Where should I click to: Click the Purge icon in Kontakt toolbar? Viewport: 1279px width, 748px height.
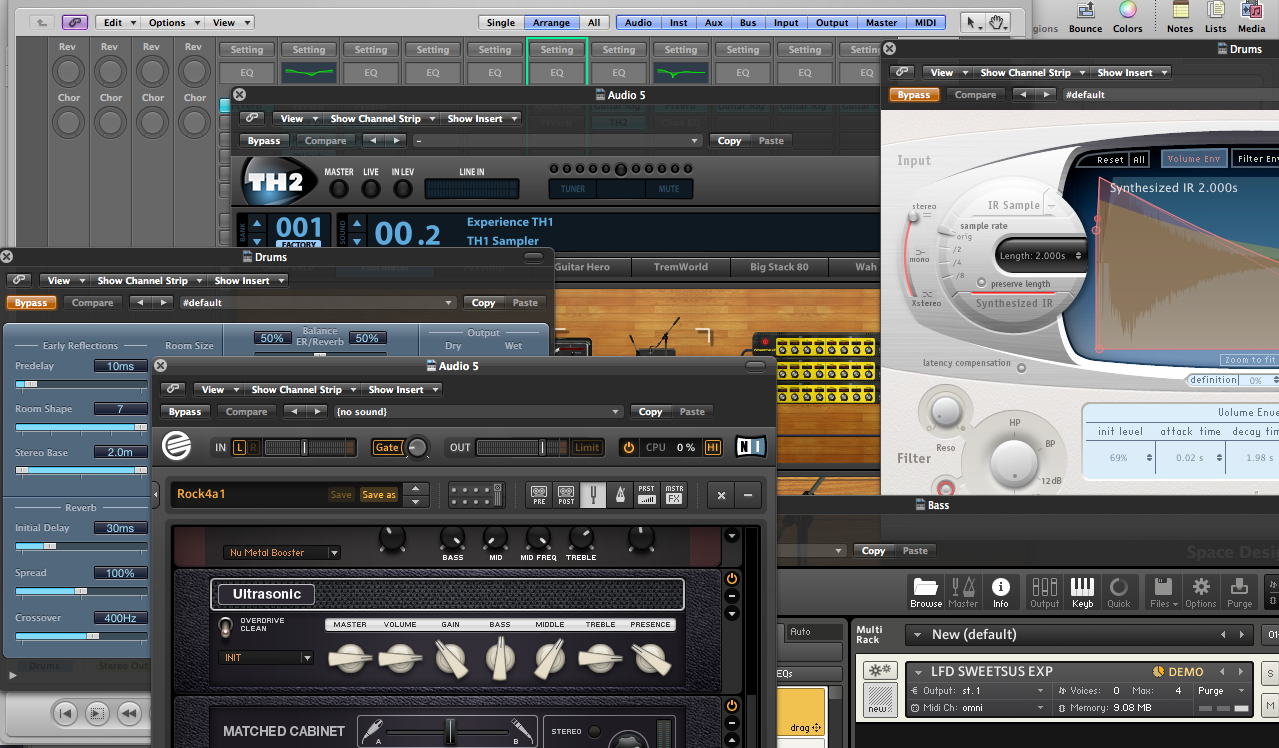coord(1239,591)
